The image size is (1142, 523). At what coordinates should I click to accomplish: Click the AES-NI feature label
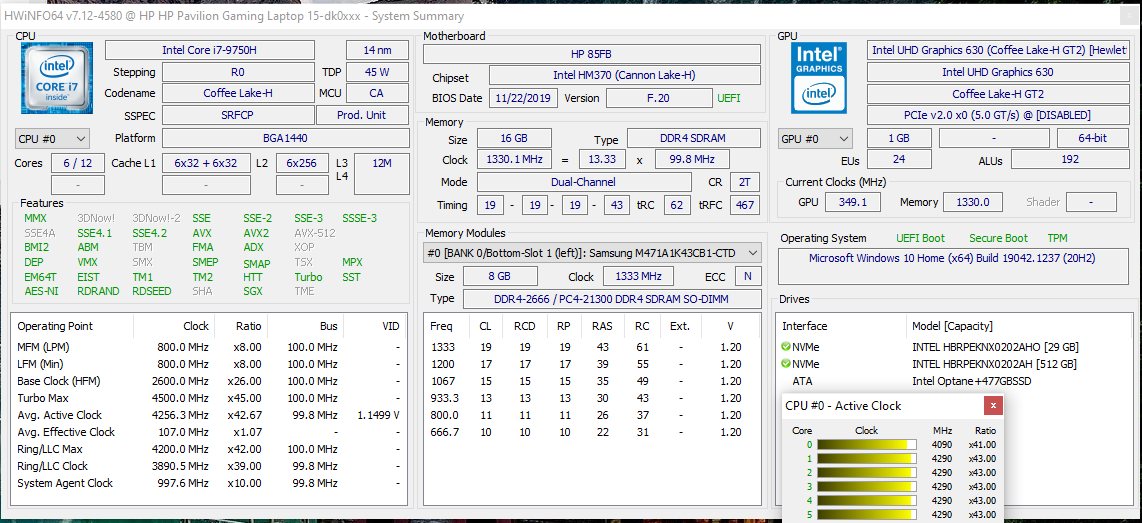[41, 291]
